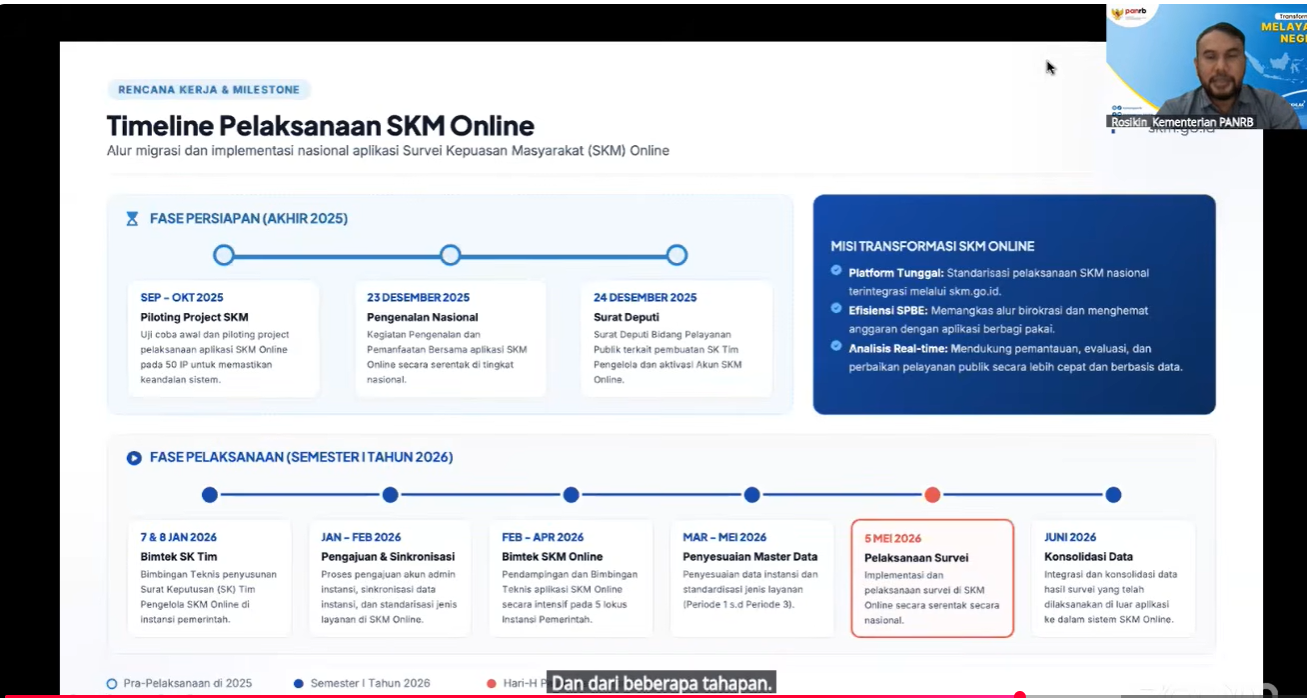Click the checkmark icon next to Platform Tunggal
The image size is (1307, 698).
pyautogui.click(x=836, y=270)
